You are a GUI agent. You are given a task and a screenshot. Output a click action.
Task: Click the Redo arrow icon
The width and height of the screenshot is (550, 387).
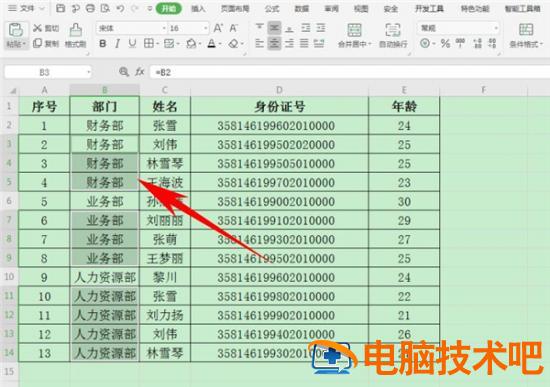(135, 8)
